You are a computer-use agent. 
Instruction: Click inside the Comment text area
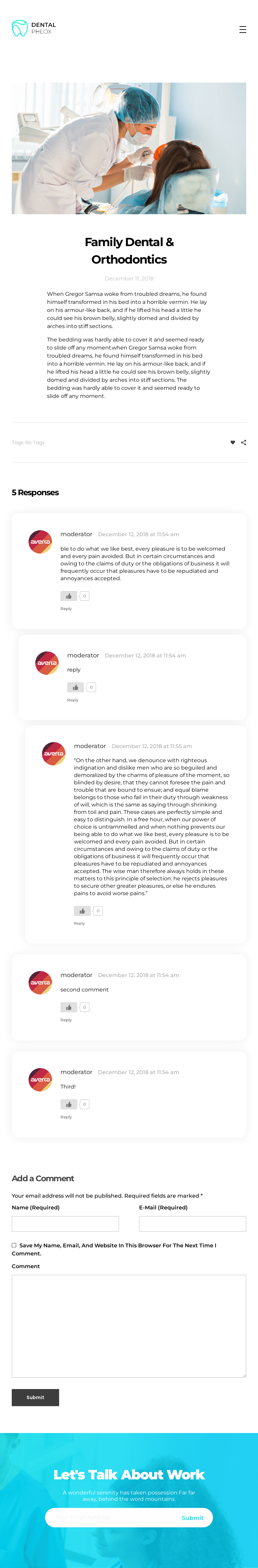point(129,1326)
